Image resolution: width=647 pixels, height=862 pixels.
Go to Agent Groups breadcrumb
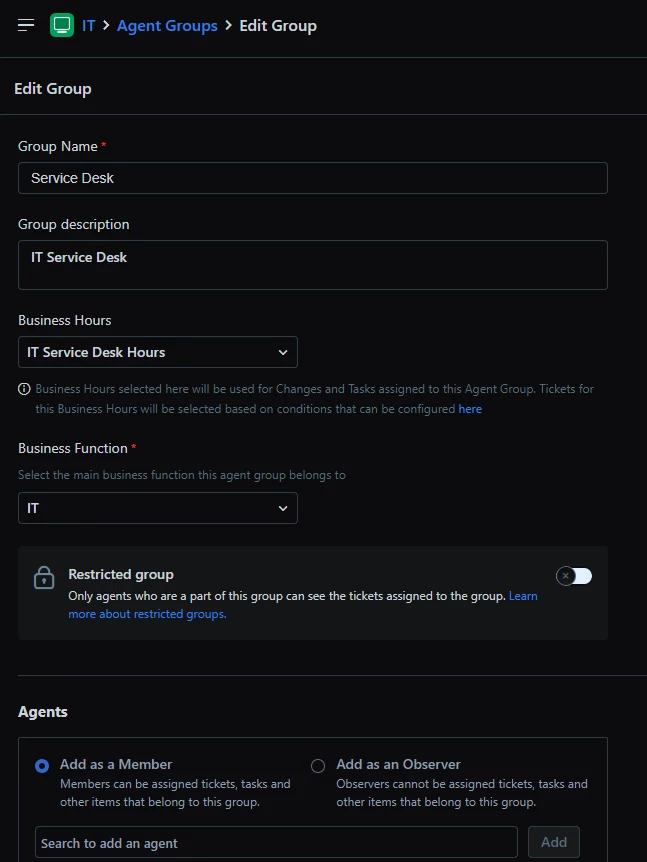click(167, 26)
